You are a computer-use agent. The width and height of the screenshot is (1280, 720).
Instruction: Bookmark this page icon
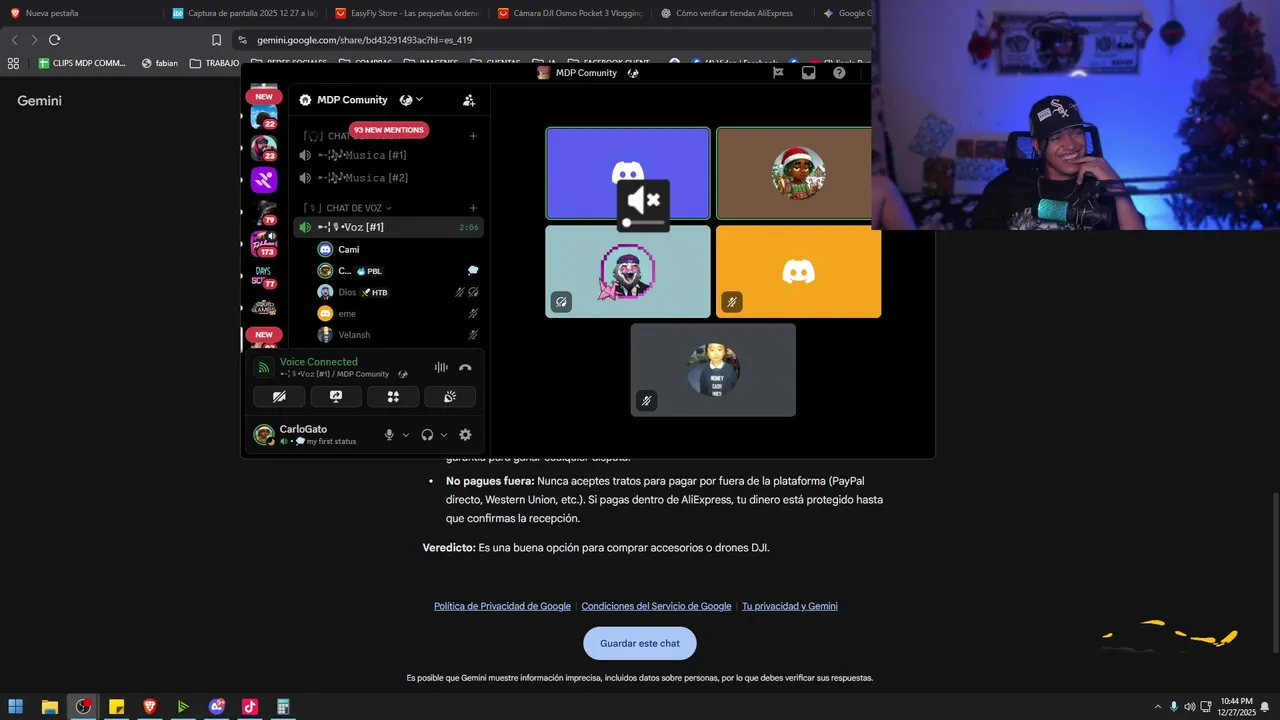216,40
